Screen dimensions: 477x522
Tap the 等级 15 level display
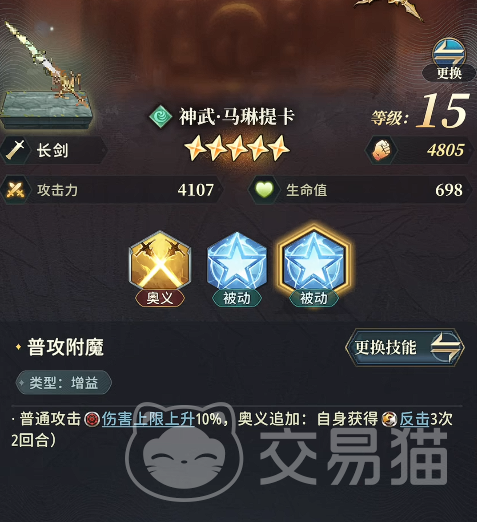coord(421,111)
